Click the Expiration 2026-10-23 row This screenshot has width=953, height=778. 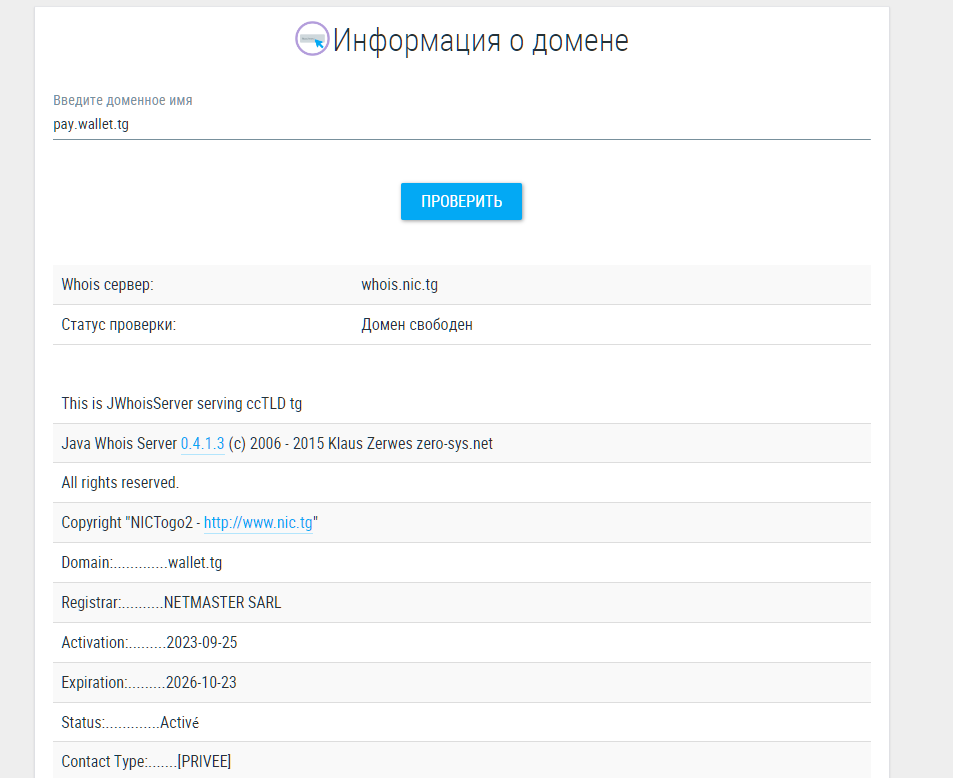pos(461,683)
